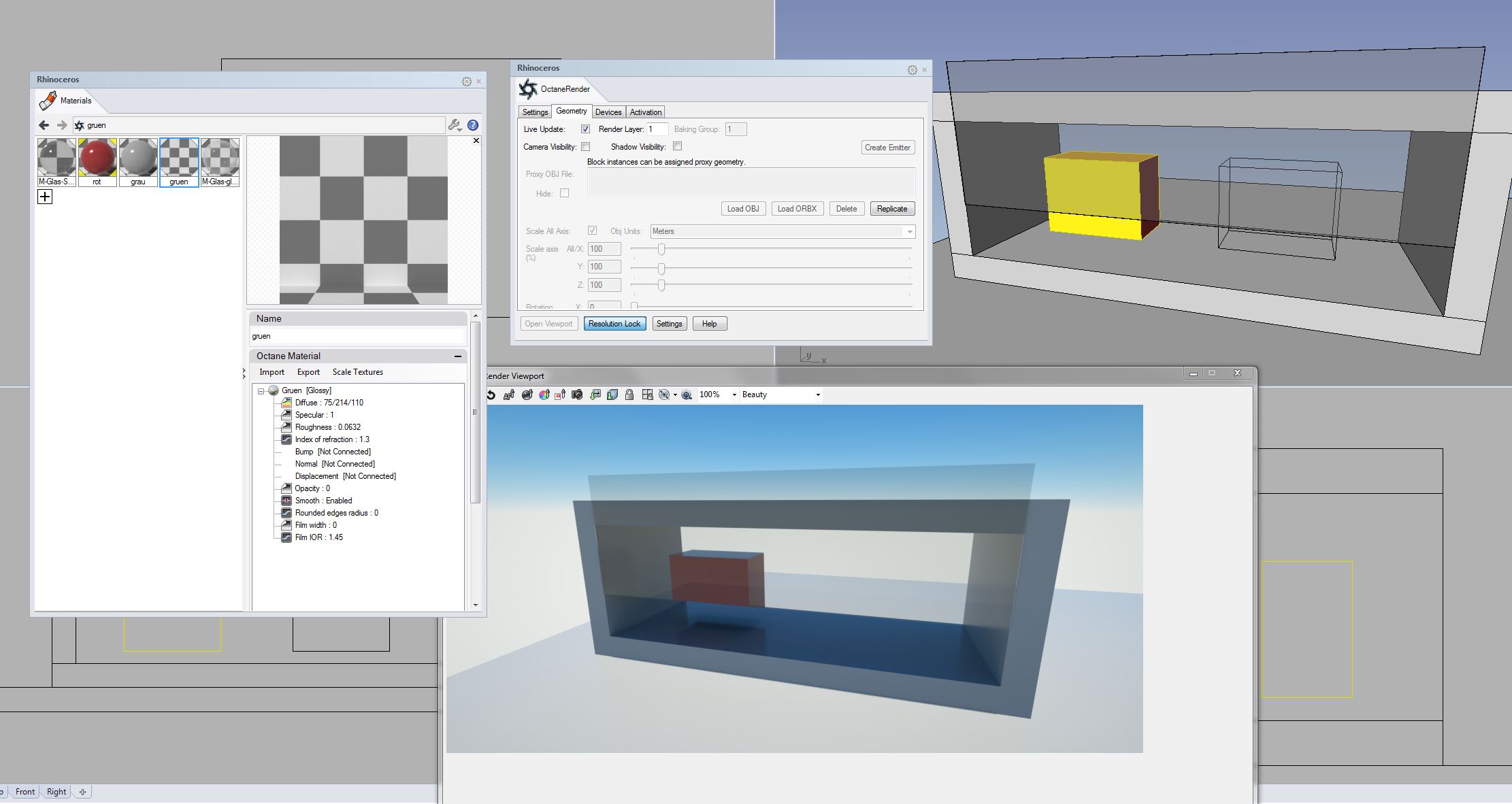The width and height of the screenshot is (1512, 804).
Task: Select the white balance color picker
Action: pos(544,395)
